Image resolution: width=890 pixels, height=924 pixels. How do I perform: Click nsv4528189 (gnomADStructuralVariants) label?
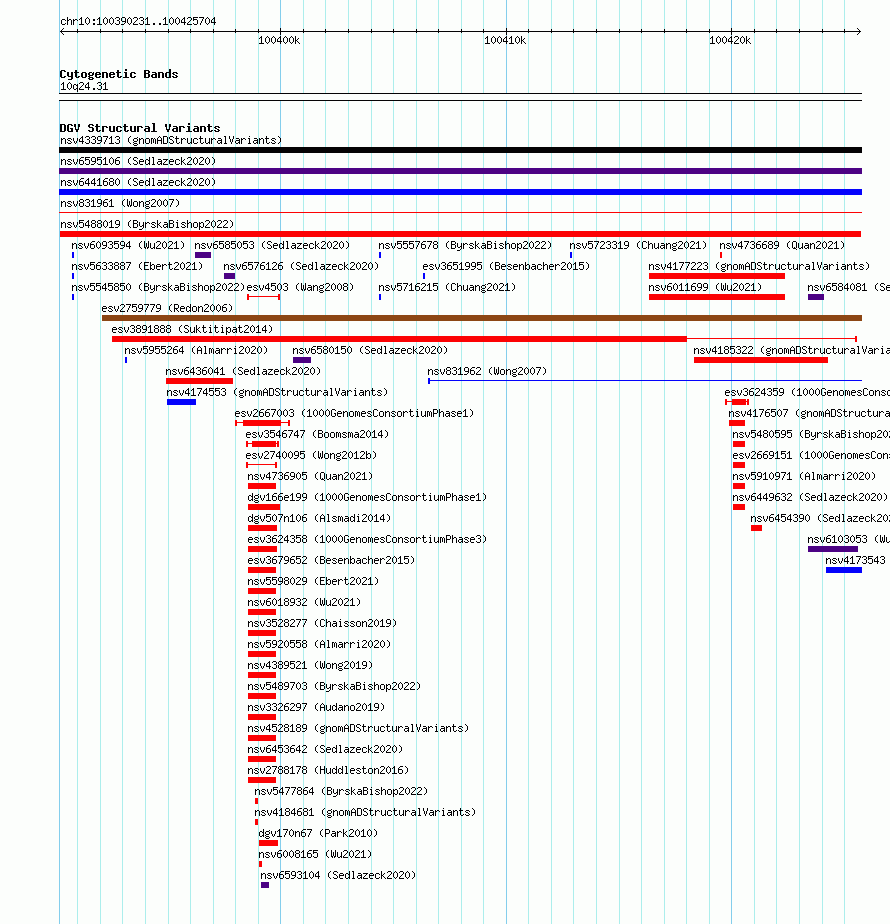pyautogui.click(x=358, y=729)
